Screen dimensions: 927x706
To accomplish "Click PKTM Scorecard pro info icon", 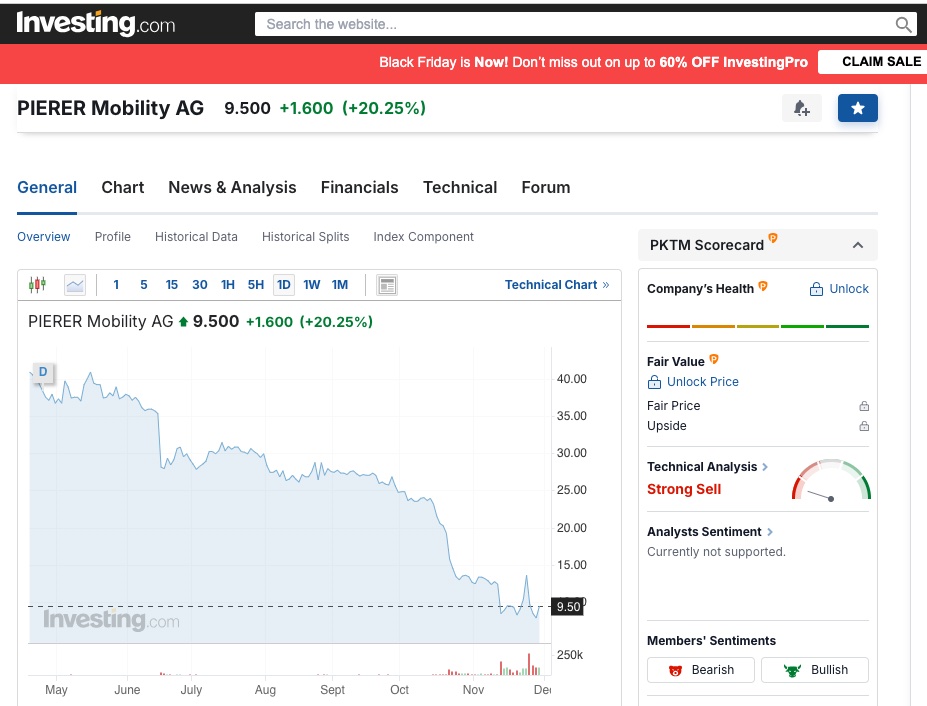I will pyautogui.click(x=773, y=238).
